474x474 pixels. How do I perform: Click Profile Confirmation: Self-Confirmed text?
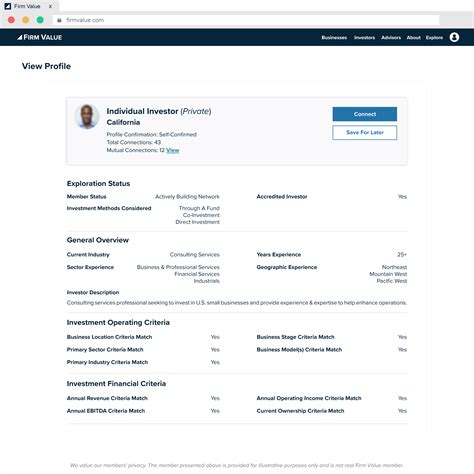(151, 135)
